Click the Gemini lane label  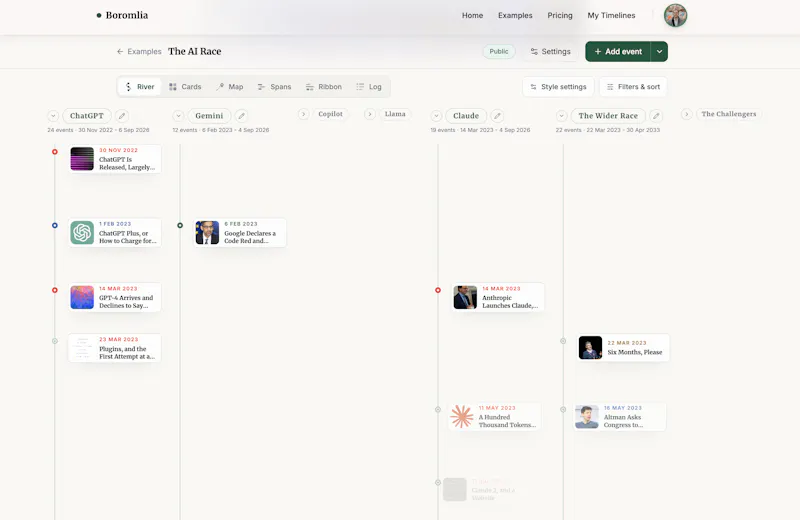[x=209, y=116]
